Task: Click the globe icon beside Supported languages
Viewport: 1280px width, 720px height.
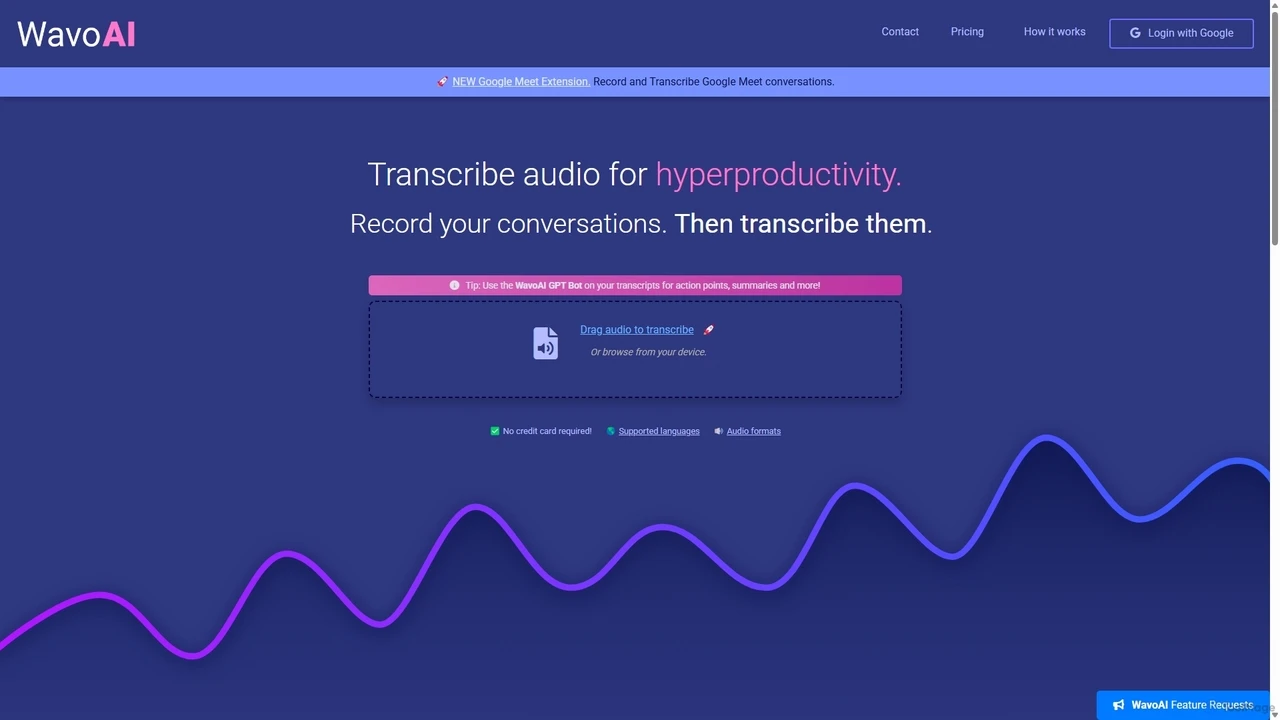Action: pos(611,431)
